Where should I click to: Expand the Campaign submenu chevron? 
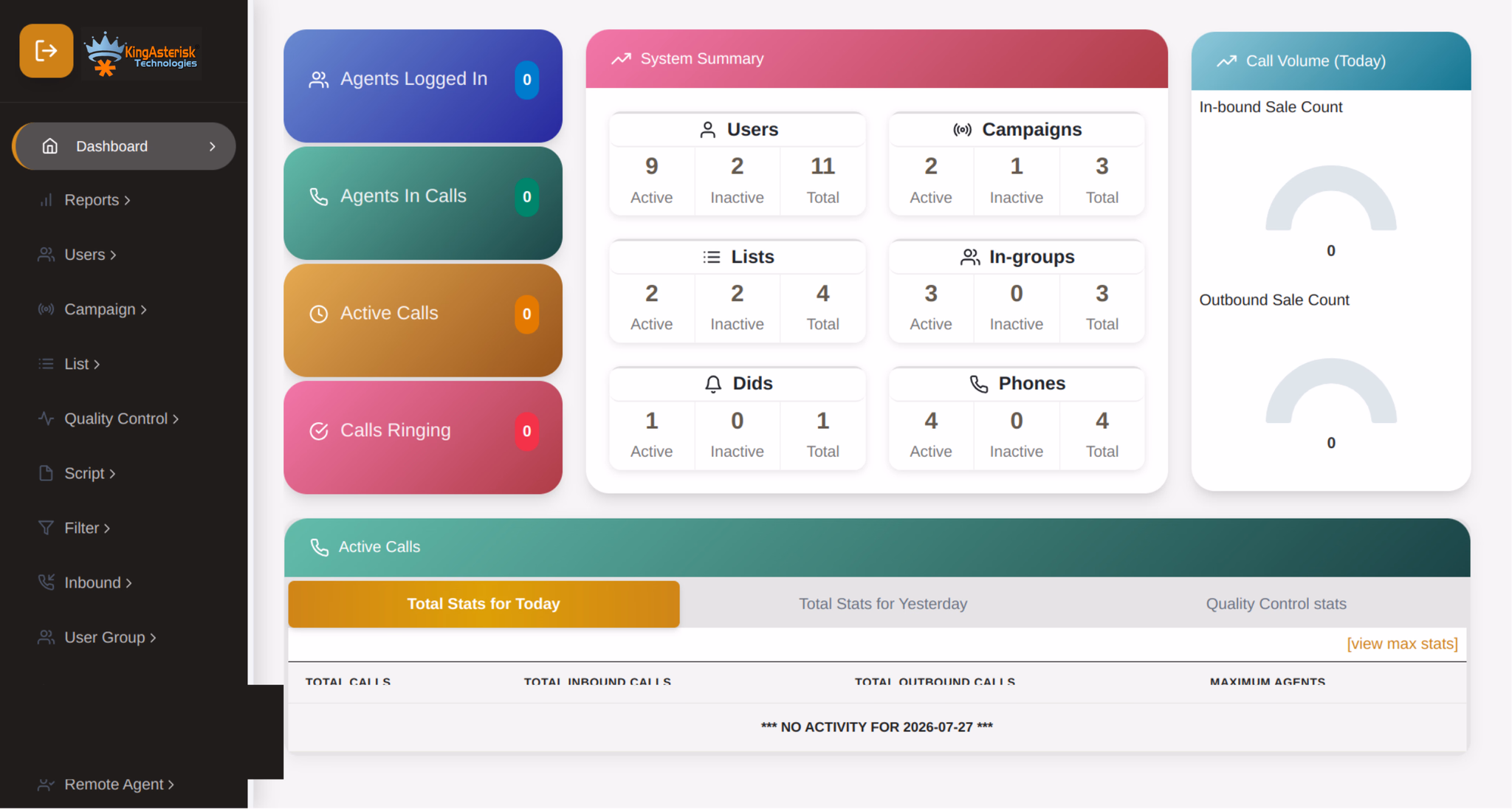click(144, 310)
